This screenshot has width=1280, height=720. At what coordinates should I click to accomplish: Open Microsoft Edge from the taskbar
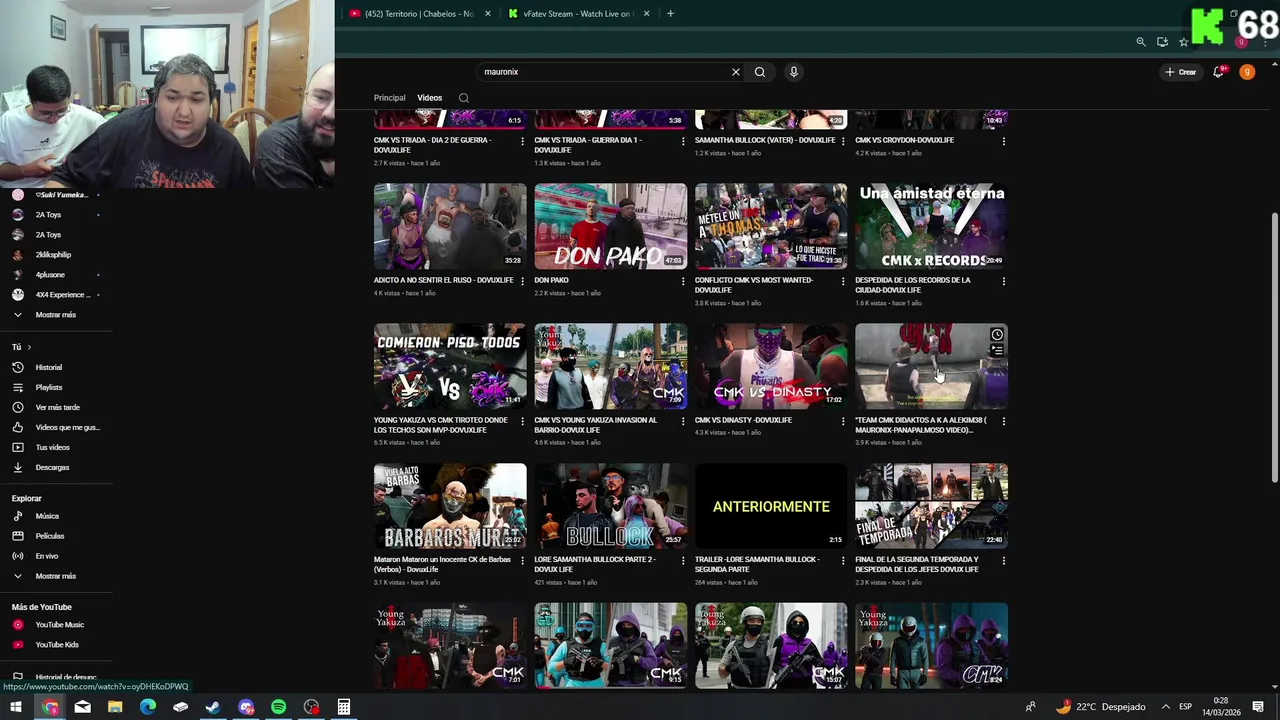[148, 707]
